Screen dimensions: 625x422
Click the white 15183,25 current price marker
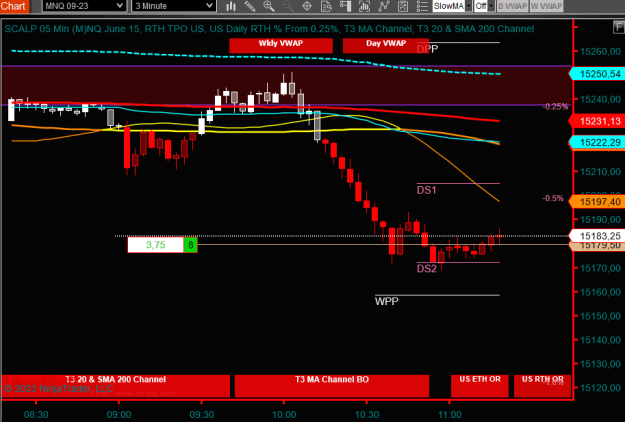click(x=597, y=236)
